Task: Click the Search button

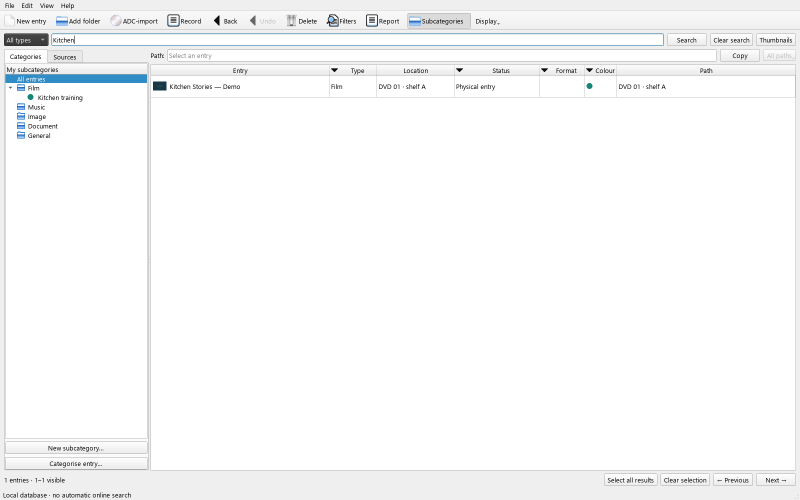Action: [x=686, y=40]
